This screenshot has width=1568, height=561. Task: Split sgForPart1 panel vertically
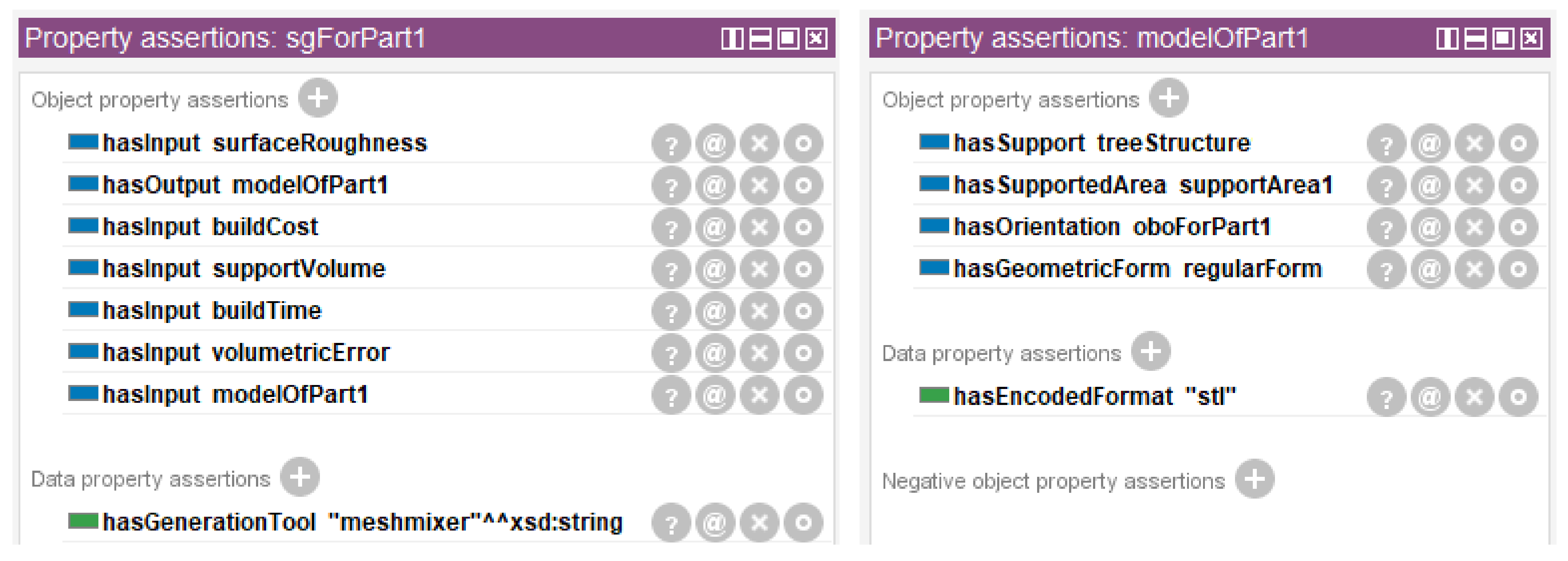tap(732, 39)
